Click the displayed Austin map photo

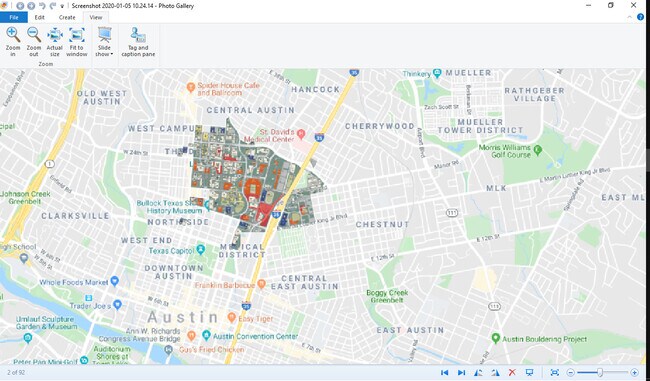(323, 217)
